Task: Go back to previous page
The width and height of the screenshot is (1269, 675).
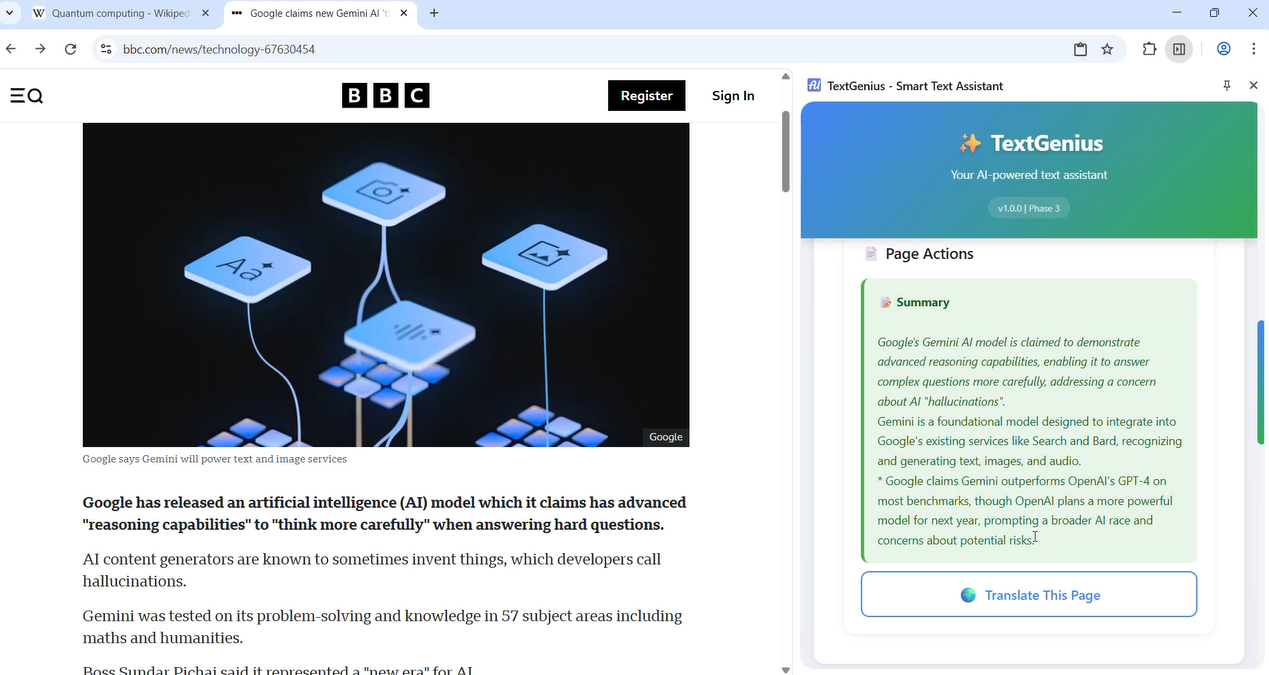Action: pos(11,49)
